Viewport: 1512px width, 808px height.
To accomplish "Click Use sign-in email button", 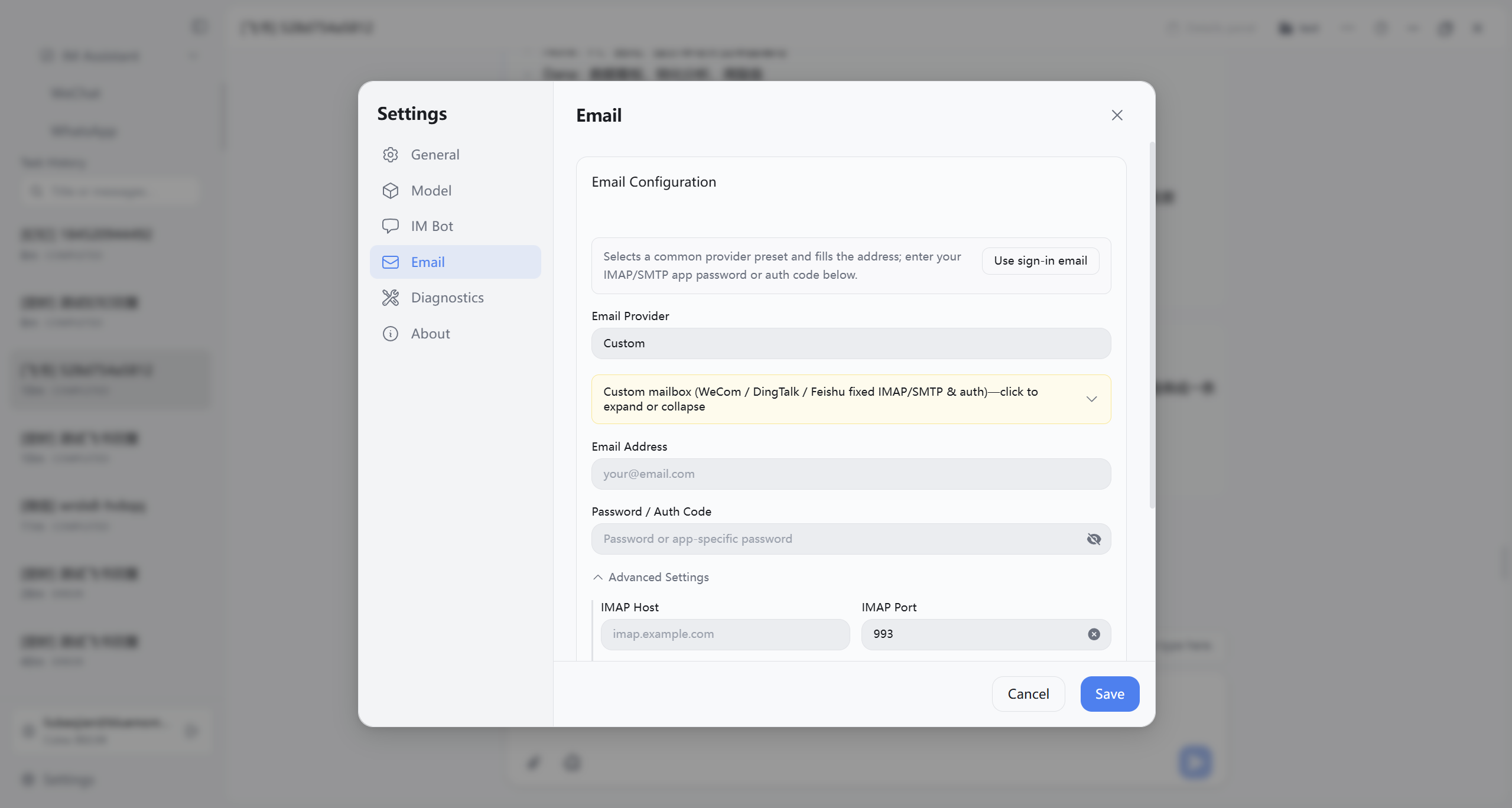I will (x=1040, y=261).
